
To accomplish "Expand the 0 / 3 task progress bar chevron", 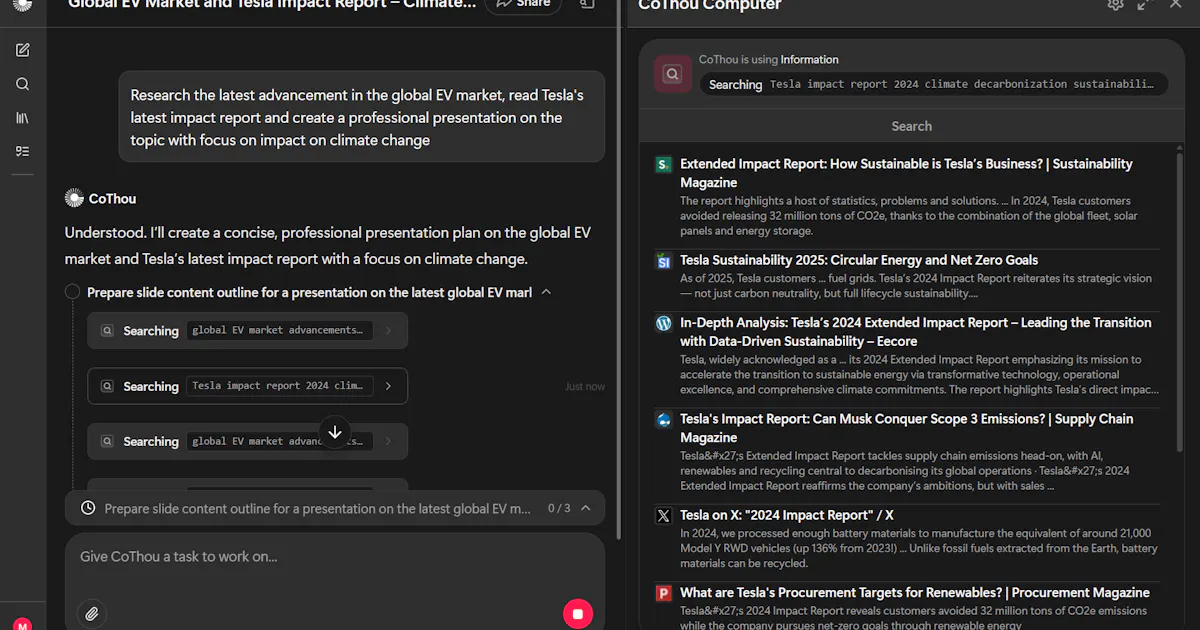I will (x=586, y=508).
